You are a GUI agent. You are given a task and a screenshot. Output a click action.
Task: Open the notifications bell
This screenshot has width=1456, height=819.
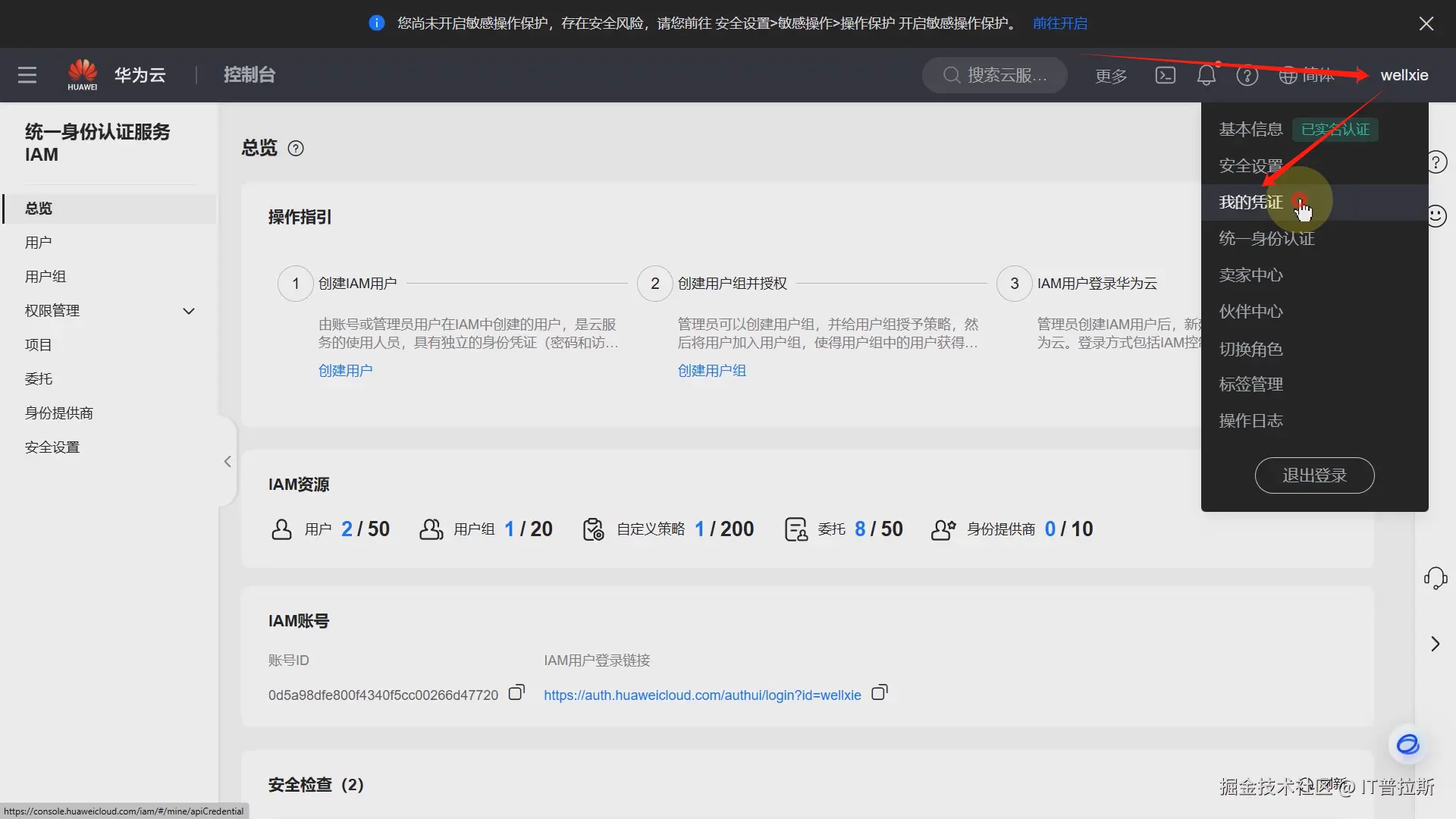coord(1206,75)
